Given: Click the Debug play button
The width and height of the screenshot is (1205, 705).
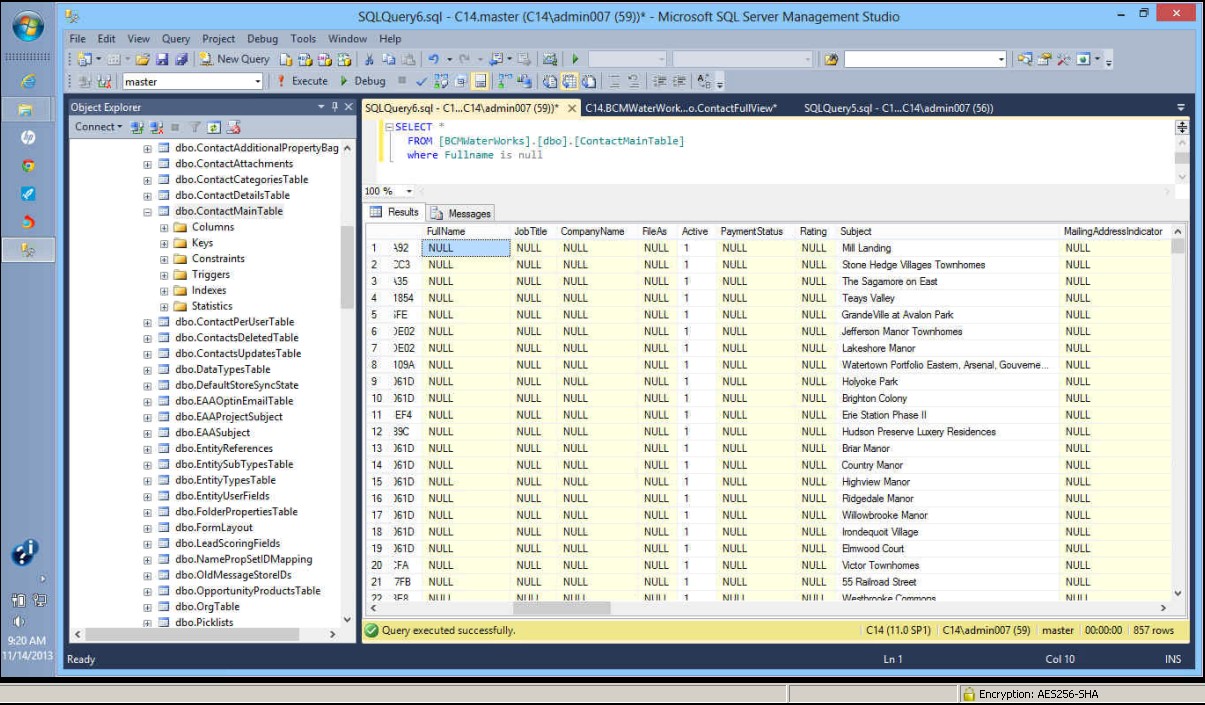Looking at the screenshot, I should point(363,81).
